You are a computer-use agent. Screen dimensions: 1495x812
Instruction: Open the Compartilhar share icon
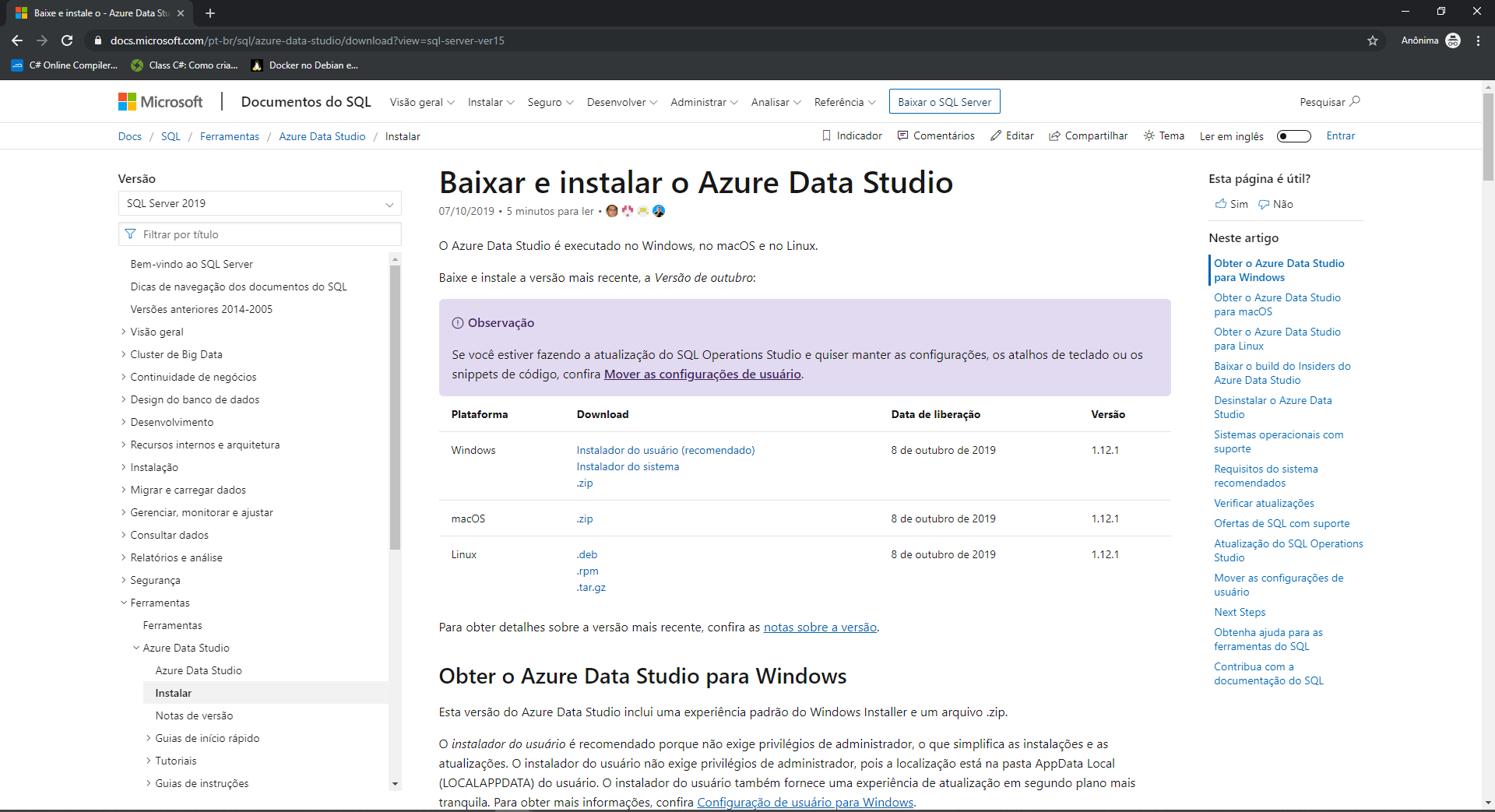(x=1054, y=135)
